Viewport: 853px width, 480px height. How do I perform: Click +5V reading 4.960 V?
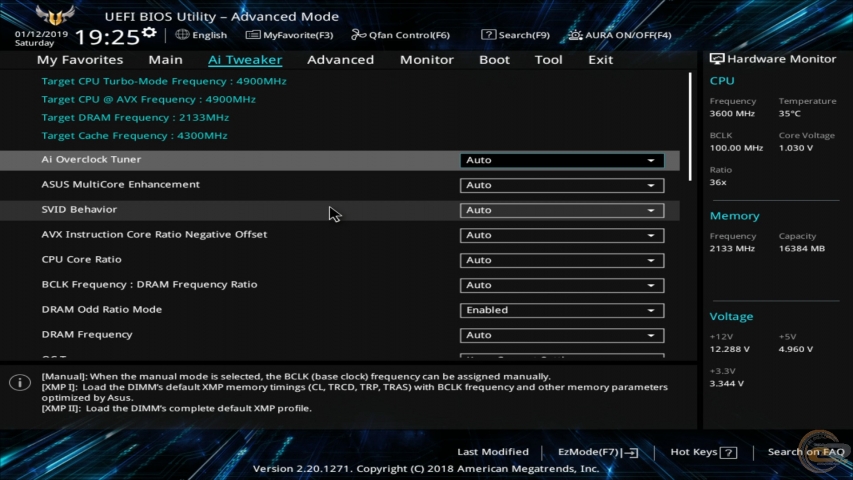(x=795, y=349)
